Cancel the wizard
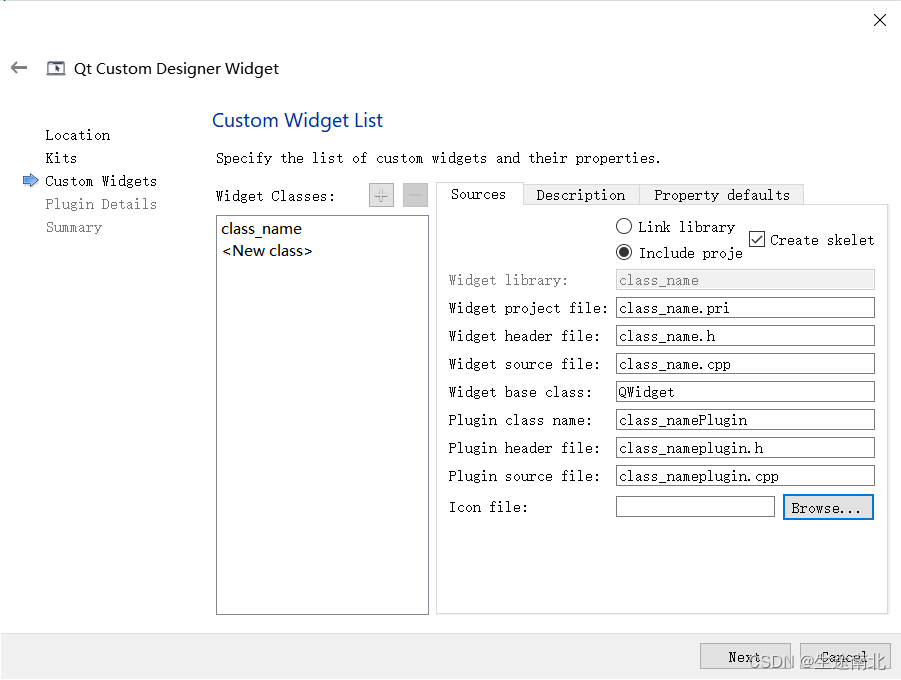The width and height of the screenshot is (901, 680). [x=845, y=656]
